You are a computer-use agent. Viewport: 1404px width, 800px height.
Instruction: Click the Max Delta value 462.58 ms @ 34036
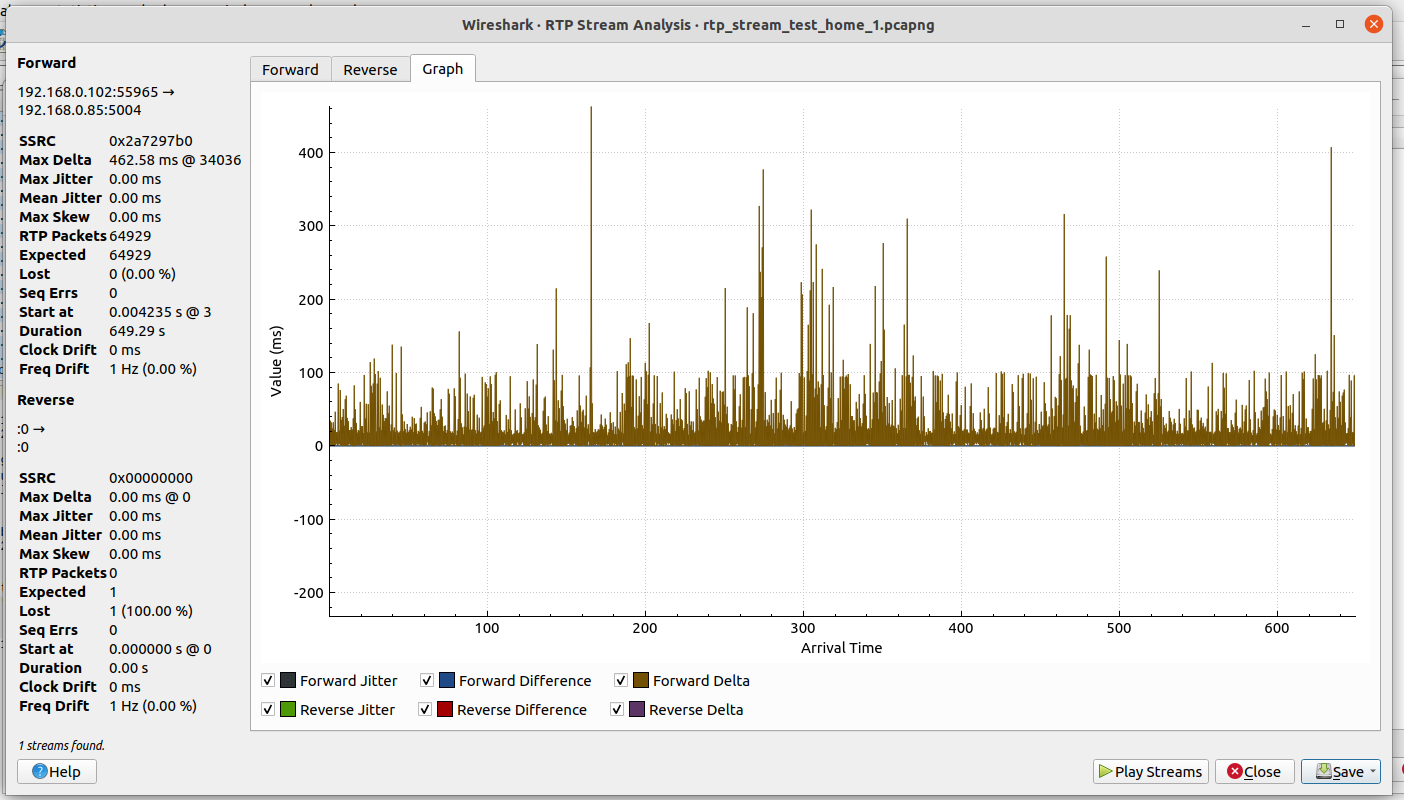click(175, 160)
